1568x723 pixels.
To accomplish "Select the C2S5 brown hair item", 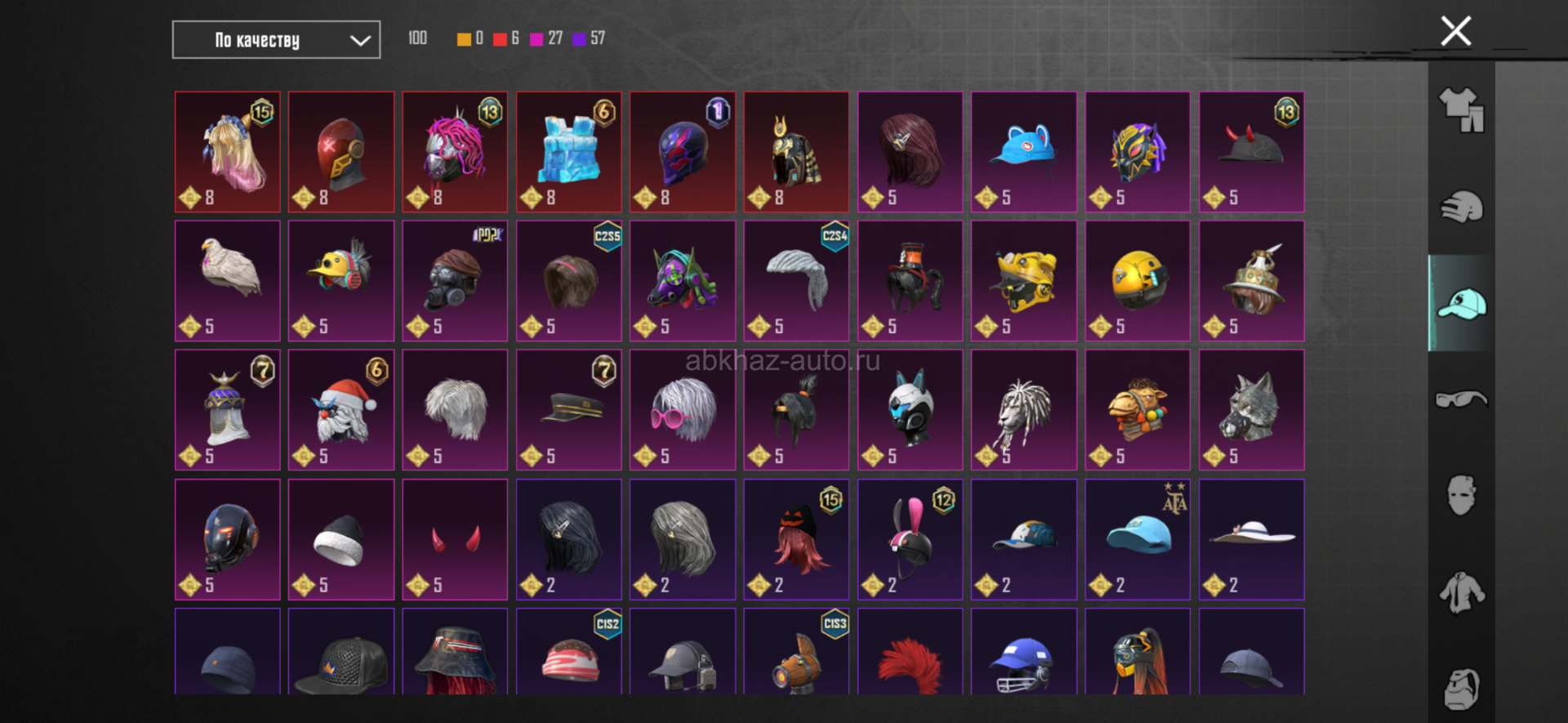I will [569, 281].
